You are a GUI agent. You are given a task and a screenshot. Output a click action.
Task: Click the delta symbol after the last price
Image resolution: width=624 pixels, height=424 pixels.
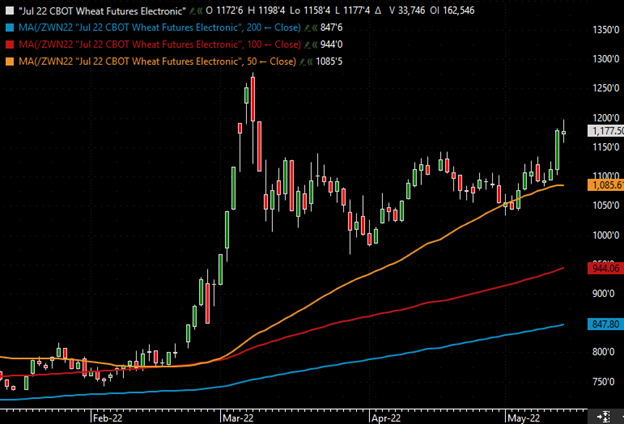[378, 11]
